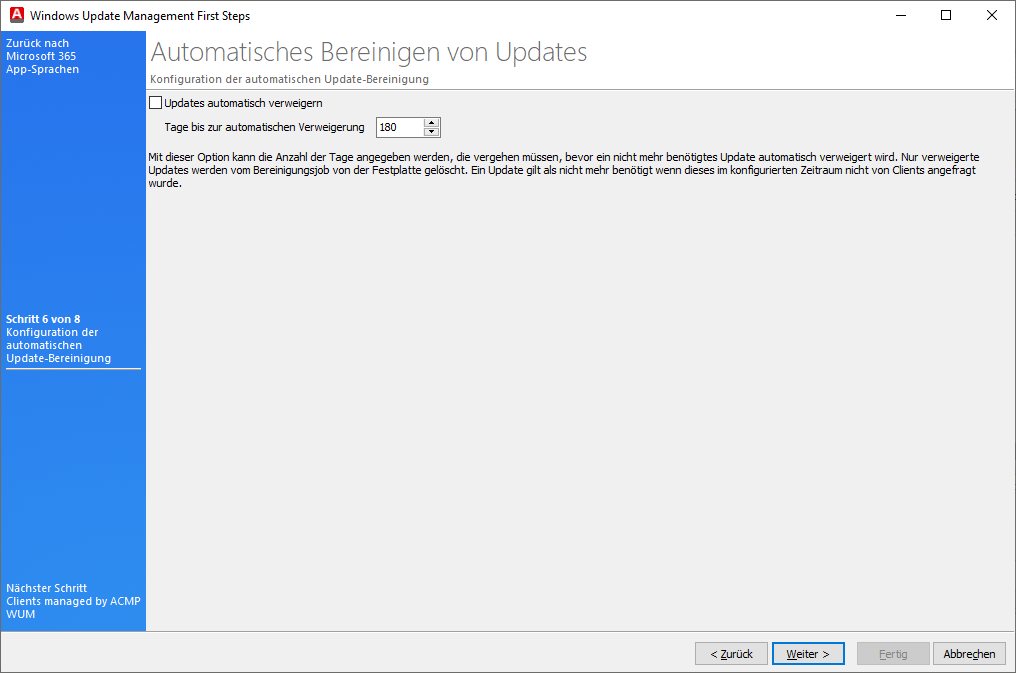This screenshot has width=1016, height=673.
Task: Increase days with the spinner up arrow
Action: pos(432,123)
